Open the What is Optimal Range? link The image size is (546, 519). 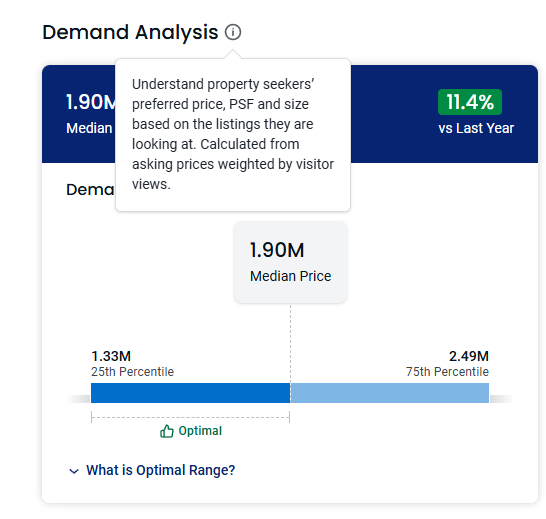point(161,470)
